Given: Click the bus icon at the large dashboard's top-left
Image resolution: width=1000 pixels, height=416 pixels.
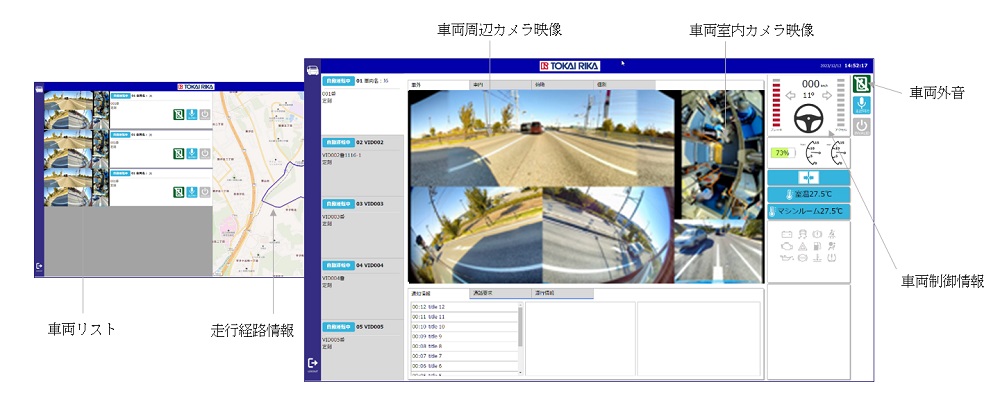Looking at the screenshot, I should point(313,71).
